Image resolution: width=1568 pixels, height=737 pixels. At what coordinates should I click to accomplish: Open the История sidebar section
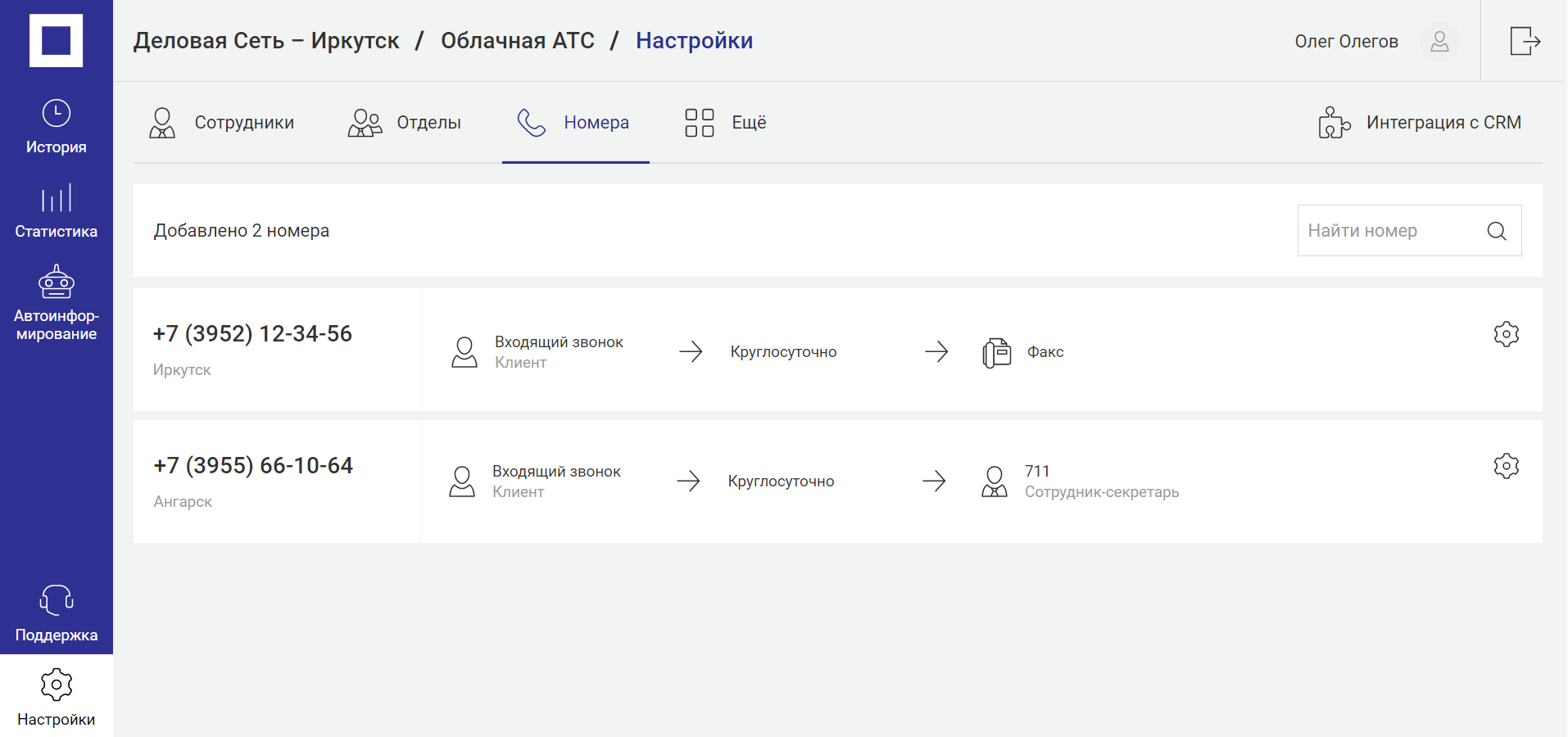coord(56,126)
